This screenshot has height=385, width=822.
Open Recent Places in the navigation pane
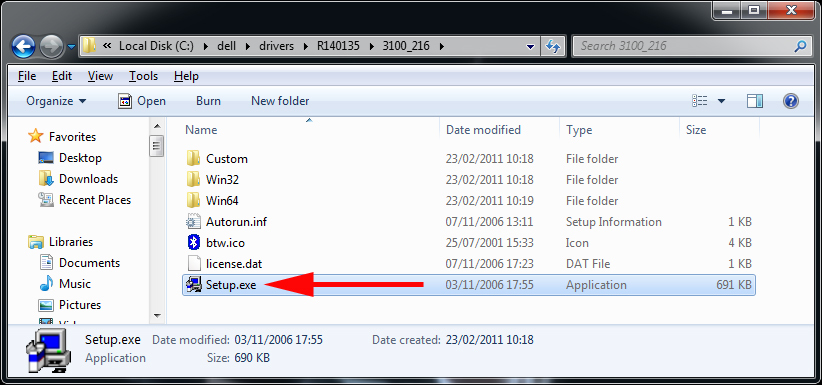pos(95,200)
